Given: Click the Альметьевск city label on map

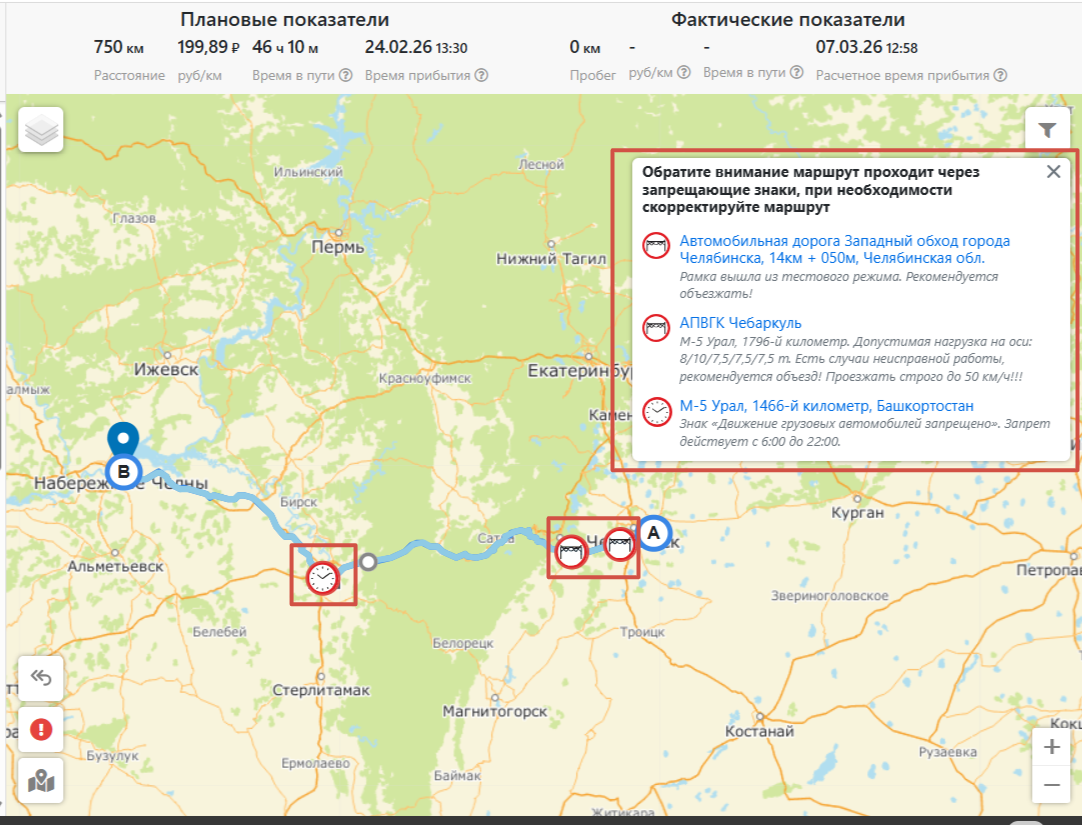Looking at the screenshot, I should 116,566.
